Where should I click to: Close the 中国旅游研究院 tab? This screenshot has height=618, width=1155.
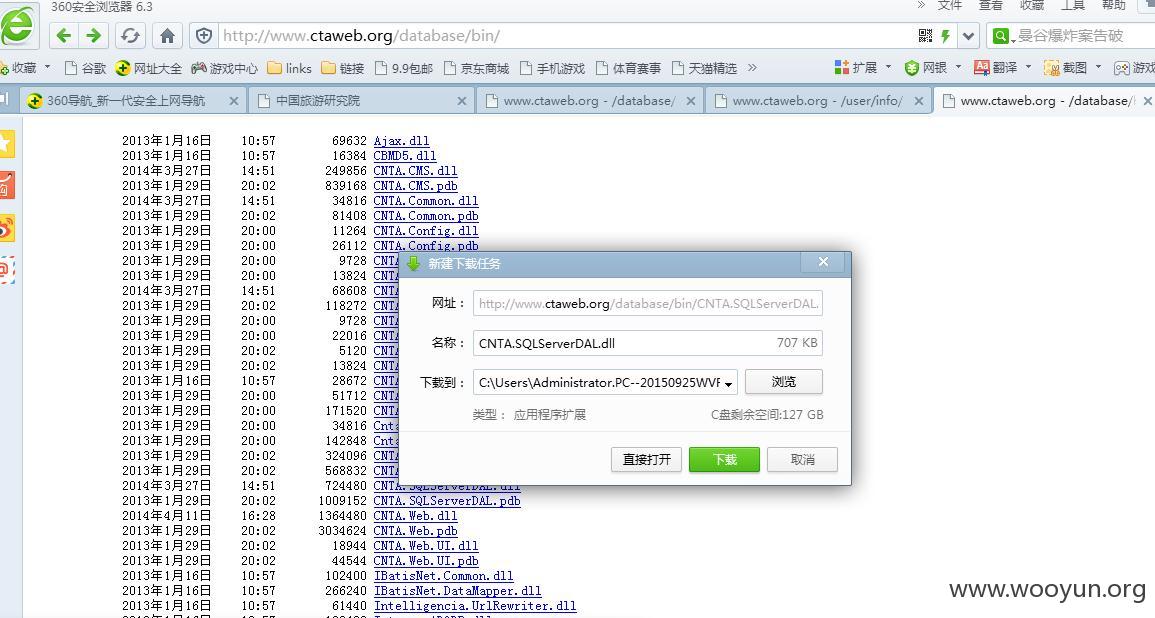click(x=462, y=101)
